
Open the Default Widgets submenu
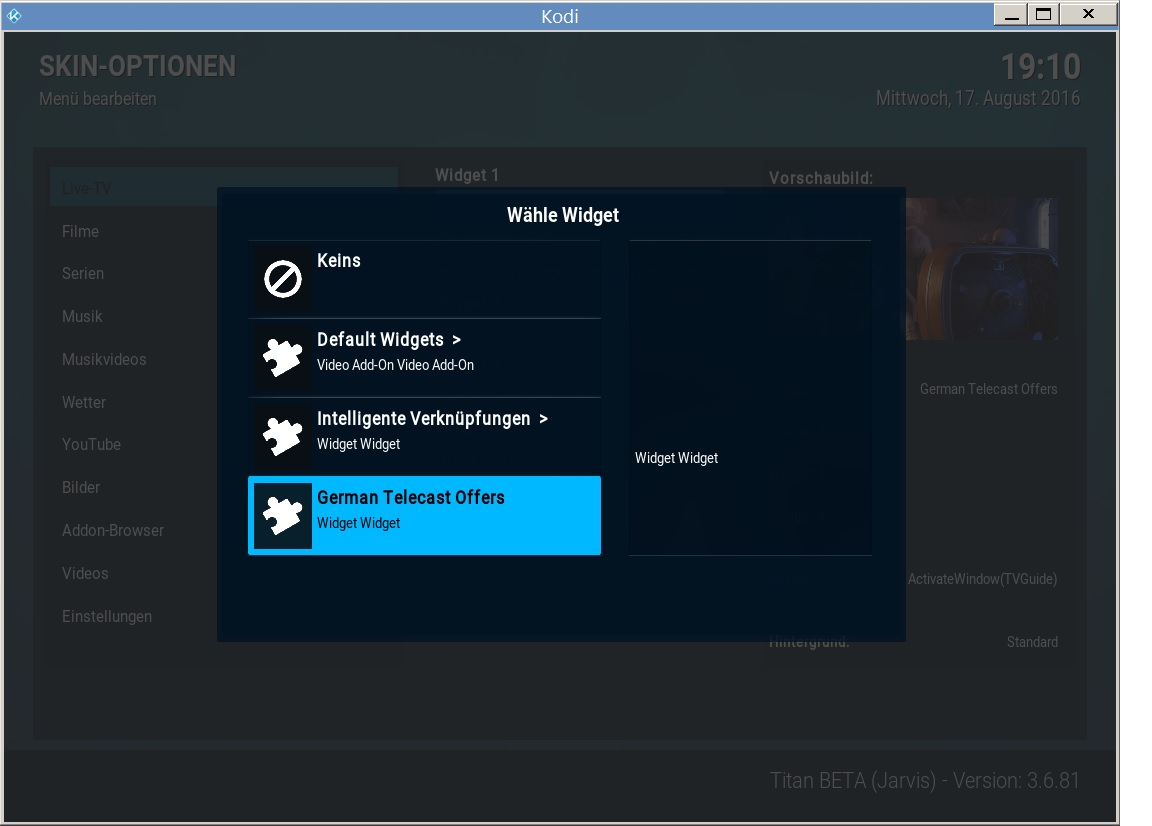[425, 358]
